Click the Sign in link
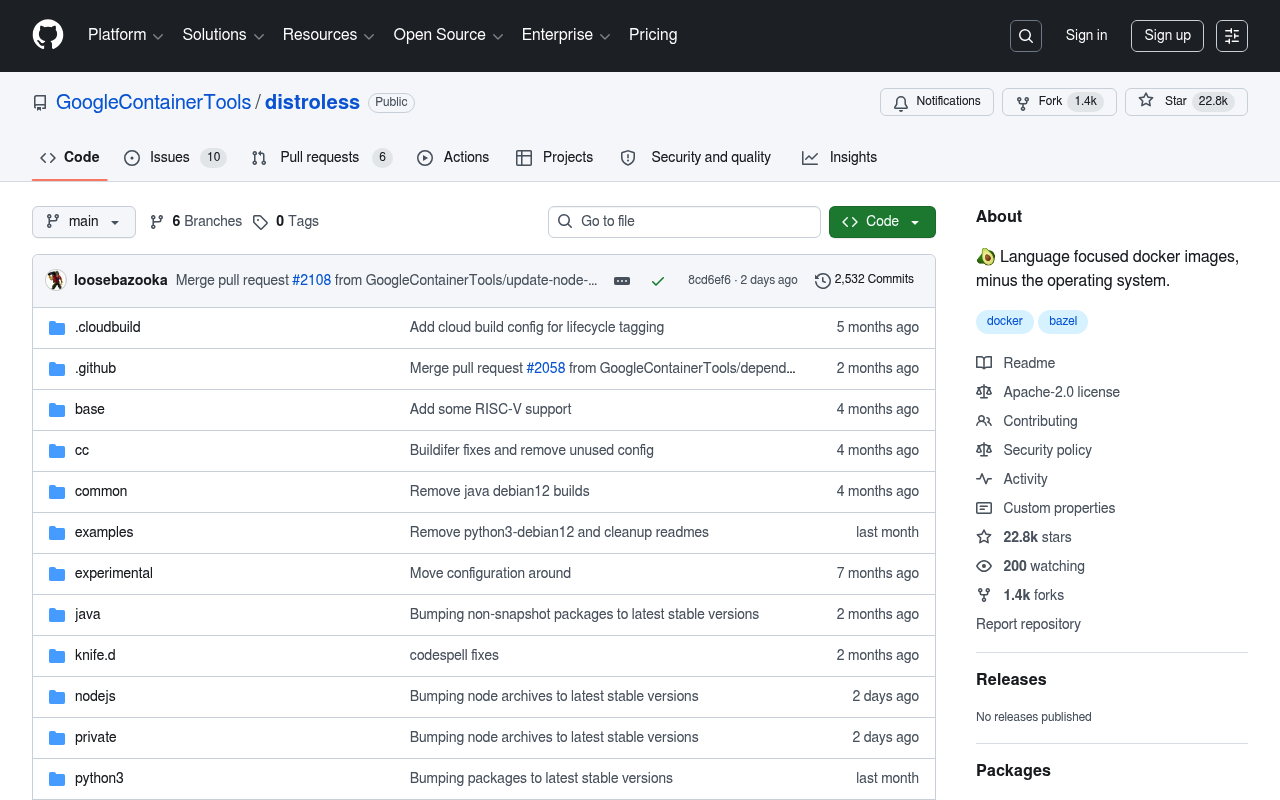 pos(1086,35)
